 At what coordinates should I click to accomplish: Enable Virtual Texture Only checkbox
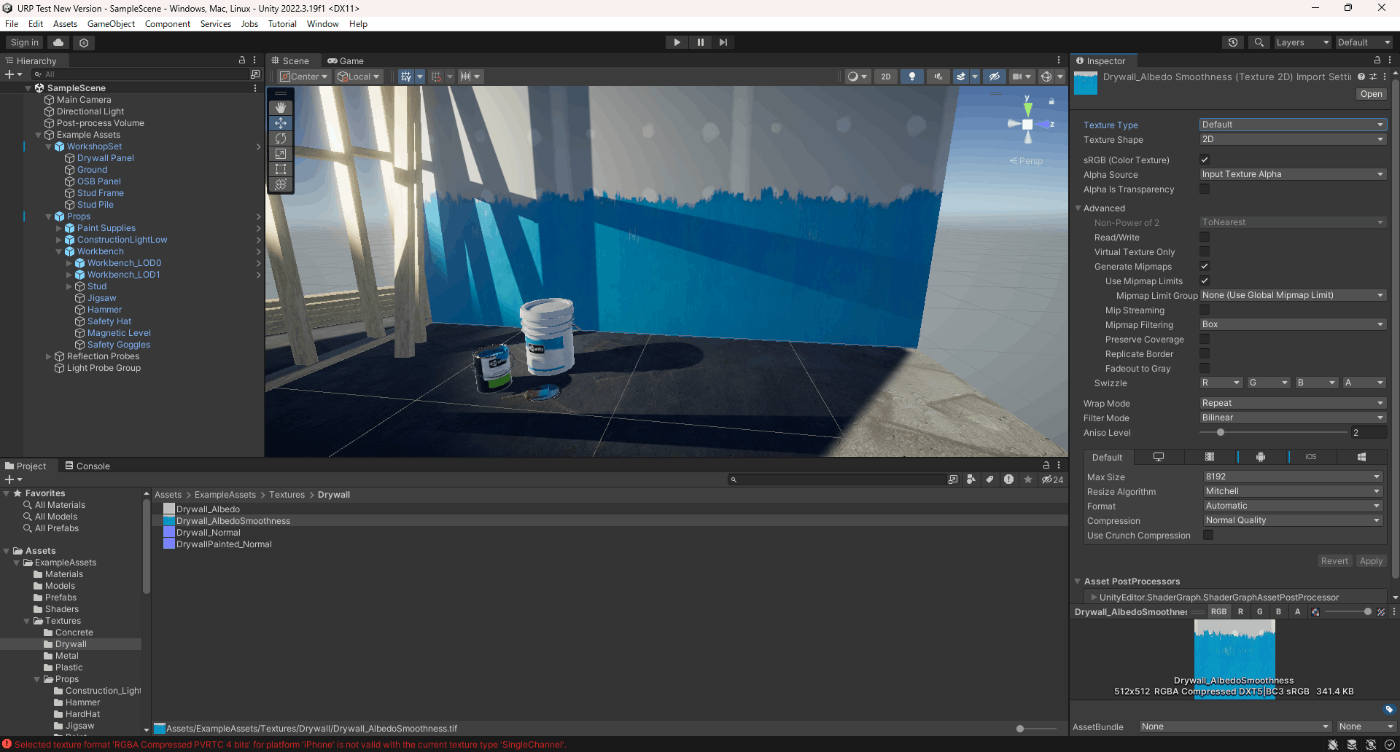coord(1204,252)
